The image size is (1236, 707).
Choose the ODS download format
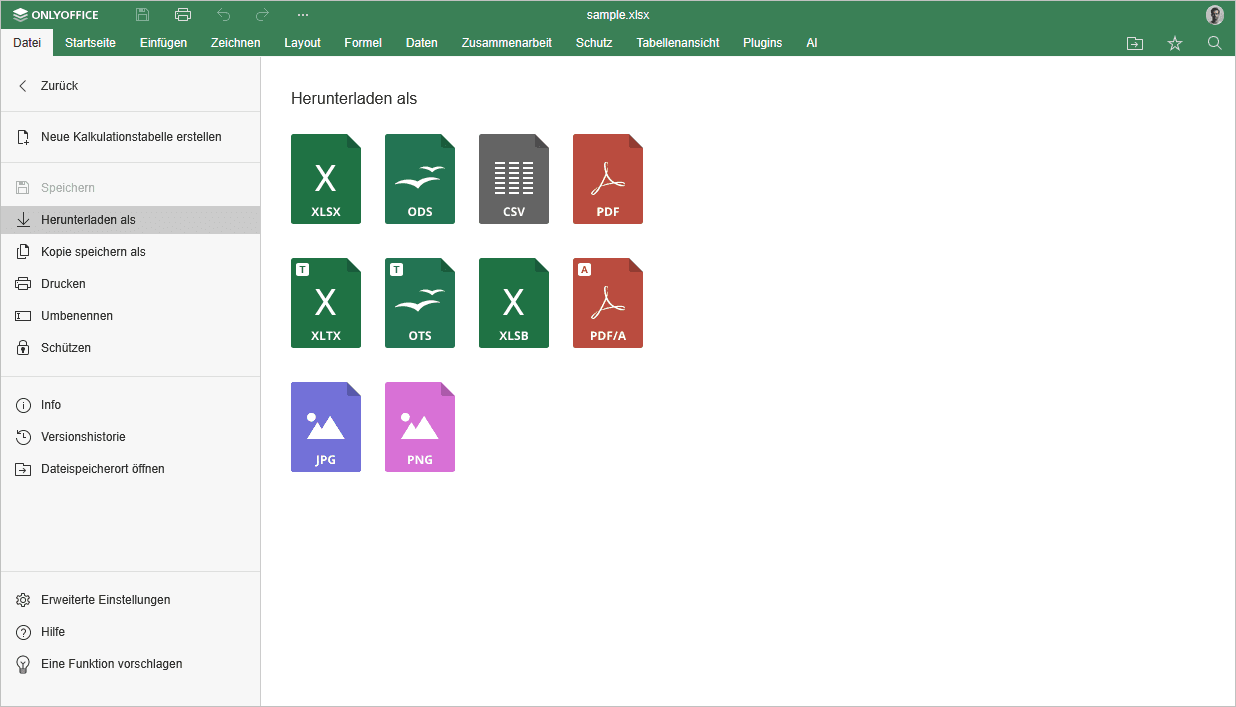point(419,179)
